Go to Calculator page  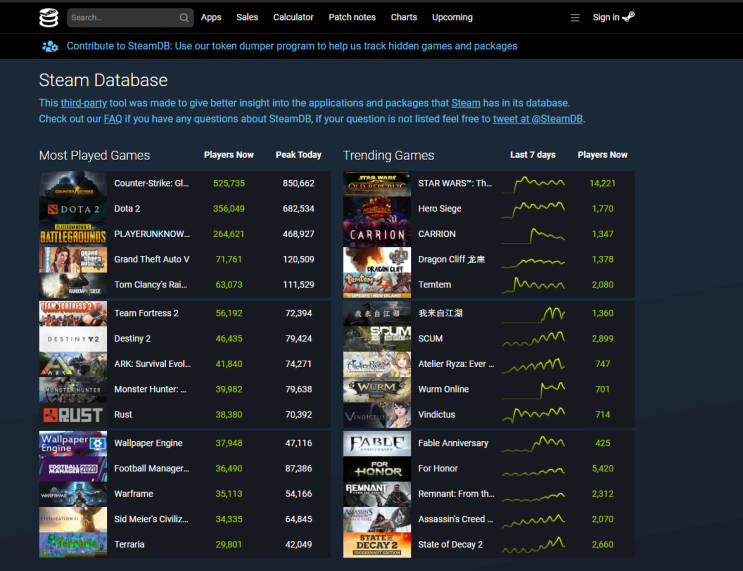click(293, 18)
